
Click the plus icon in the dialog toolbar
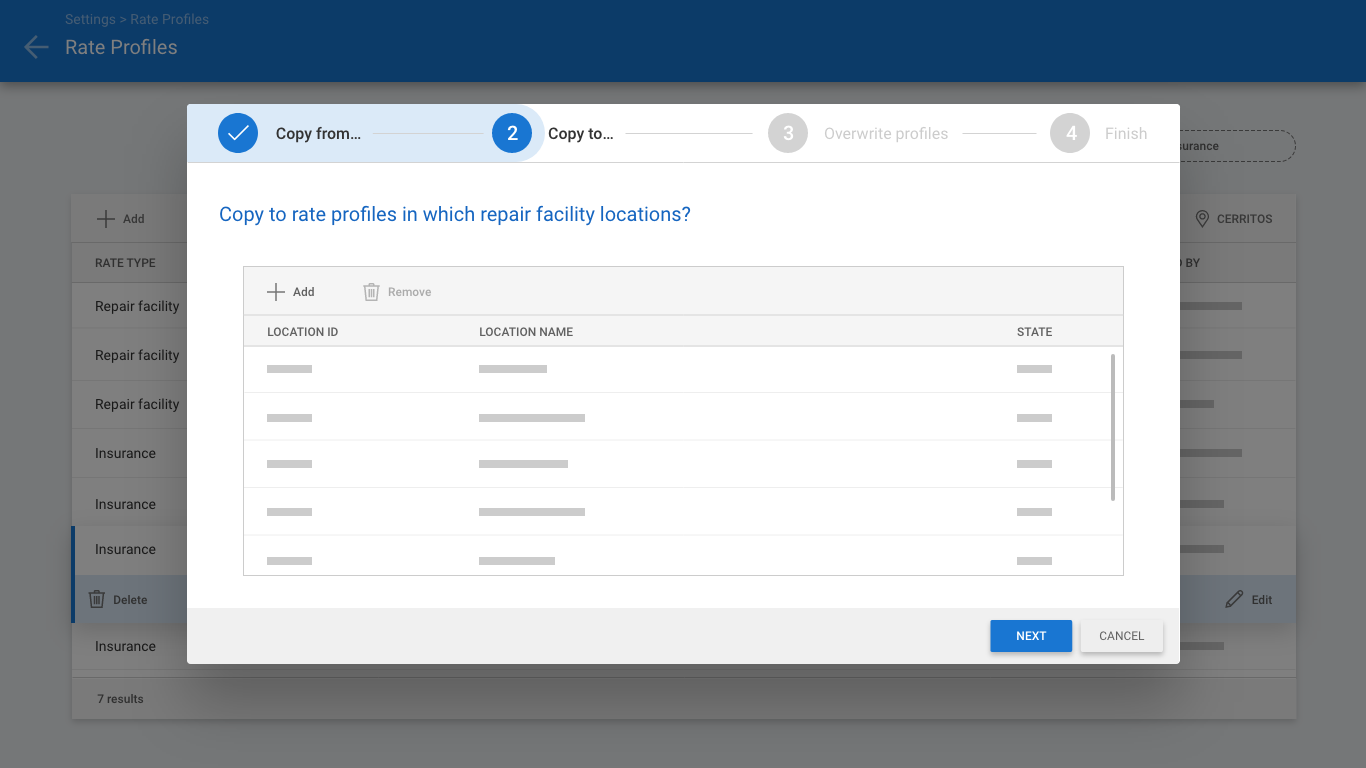tap(276, 292)
